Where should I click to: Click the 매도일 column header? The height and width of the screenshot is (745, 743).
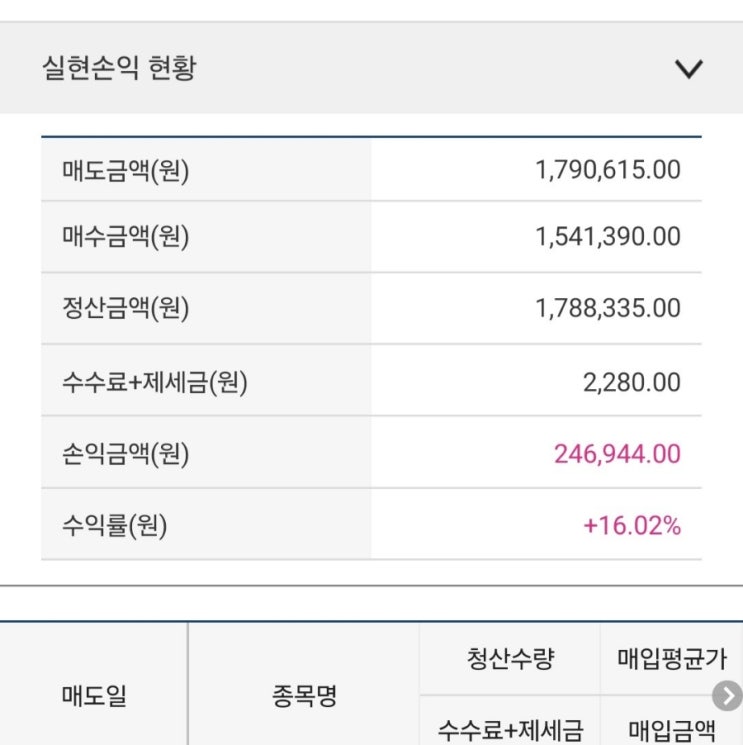click(94, 696)
